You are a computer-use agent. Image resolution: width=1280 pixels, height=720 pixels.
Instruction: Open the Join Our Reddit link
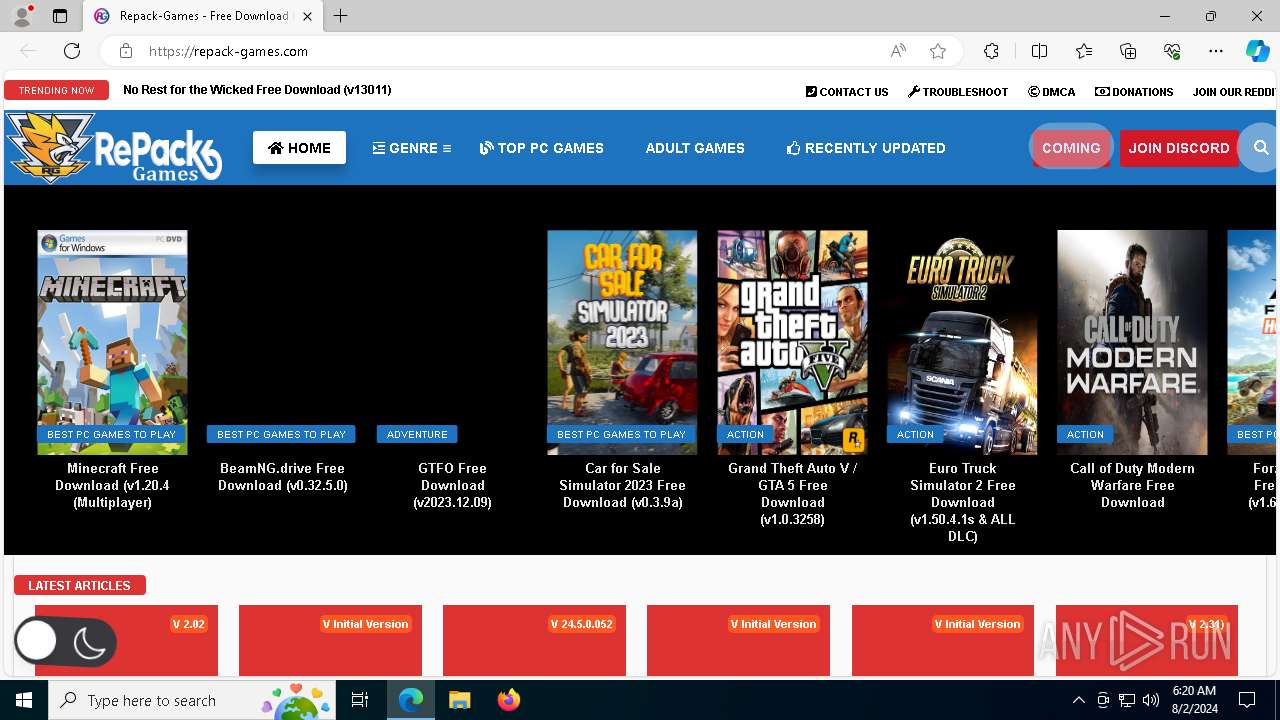[x=1235, y=91]
